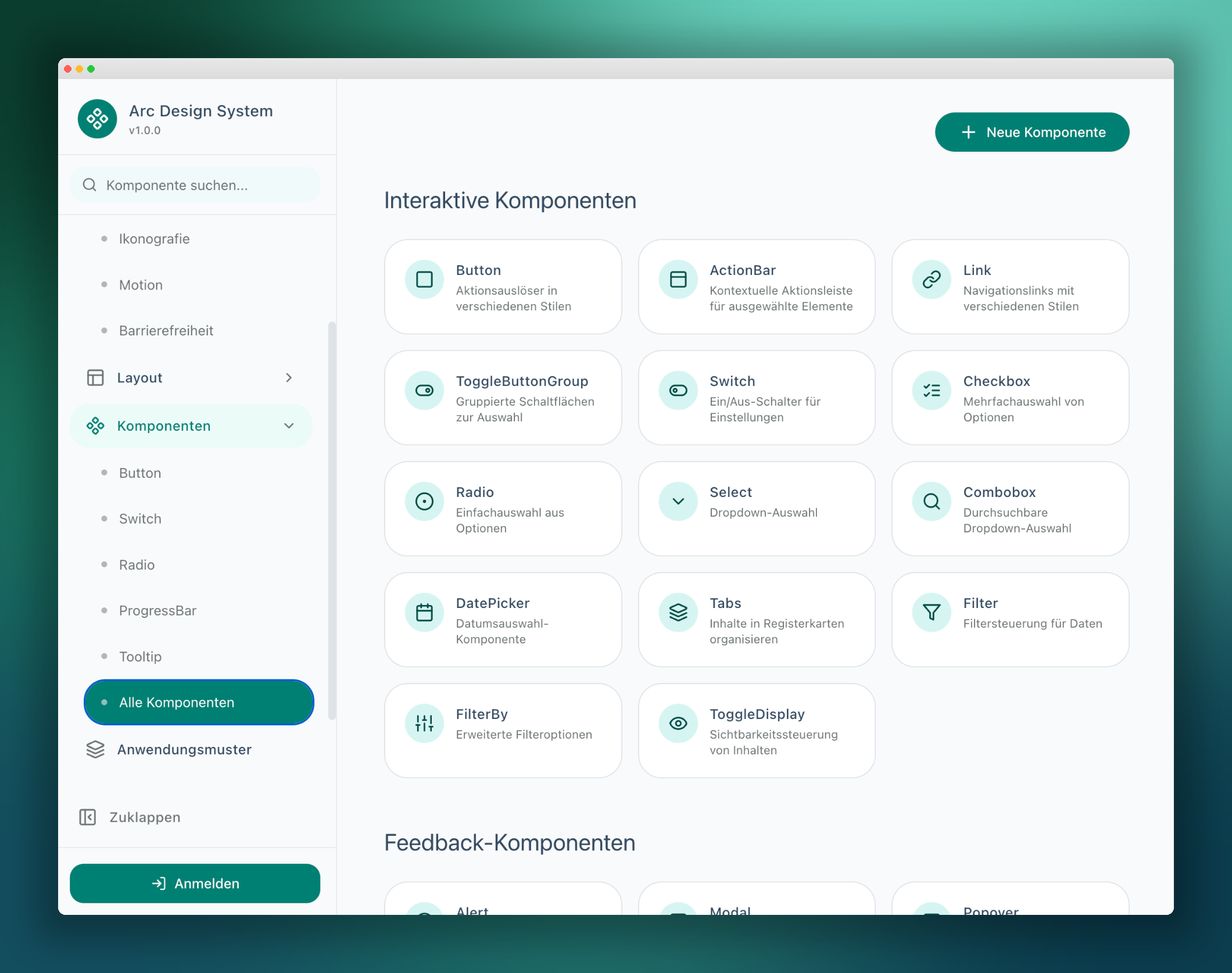Click the Layout panel icon

click(95, 378)
